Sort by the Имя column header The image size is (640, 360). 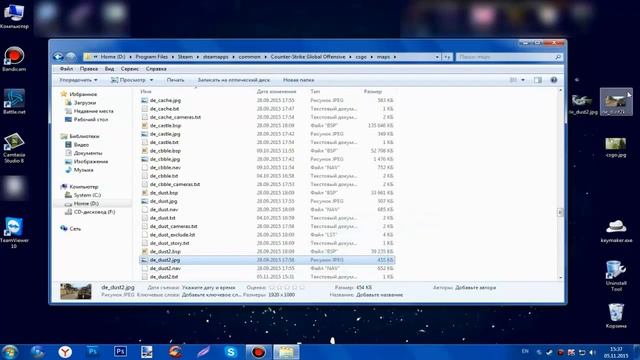pyautogui.click(x=146, y=91)
